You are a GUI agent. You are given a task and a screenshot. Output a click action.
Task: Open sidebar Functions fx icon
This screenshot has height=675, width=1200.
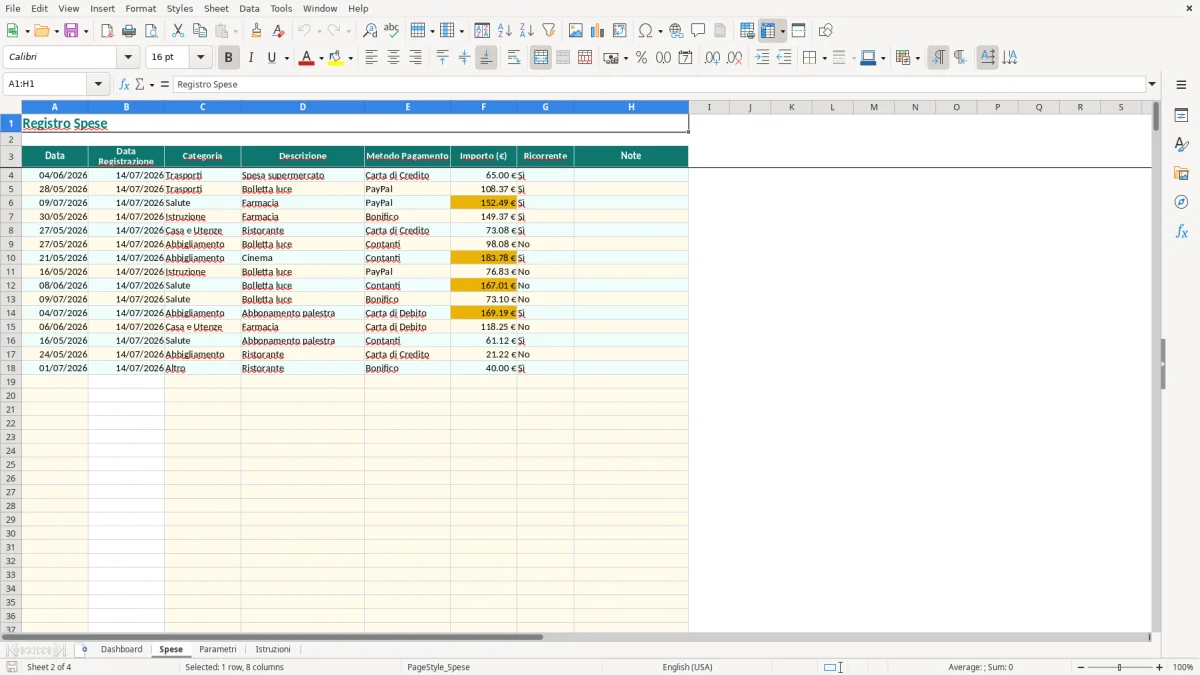coord(1181,232)
